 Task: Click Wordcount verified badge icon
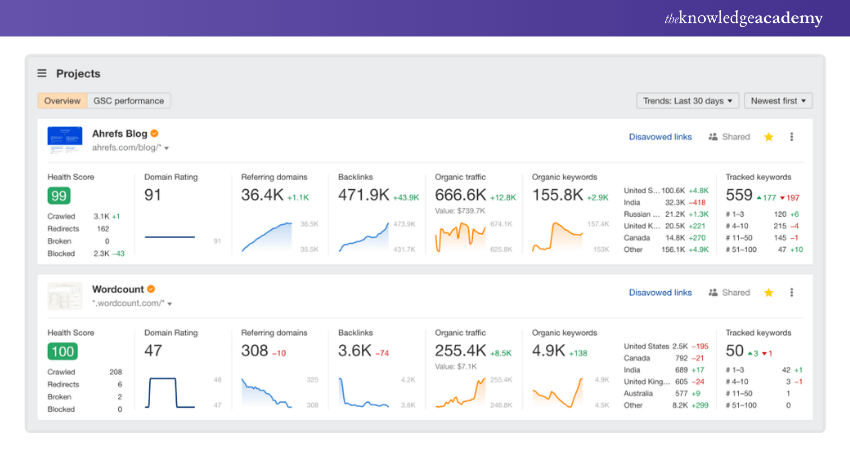coord(151,289)
